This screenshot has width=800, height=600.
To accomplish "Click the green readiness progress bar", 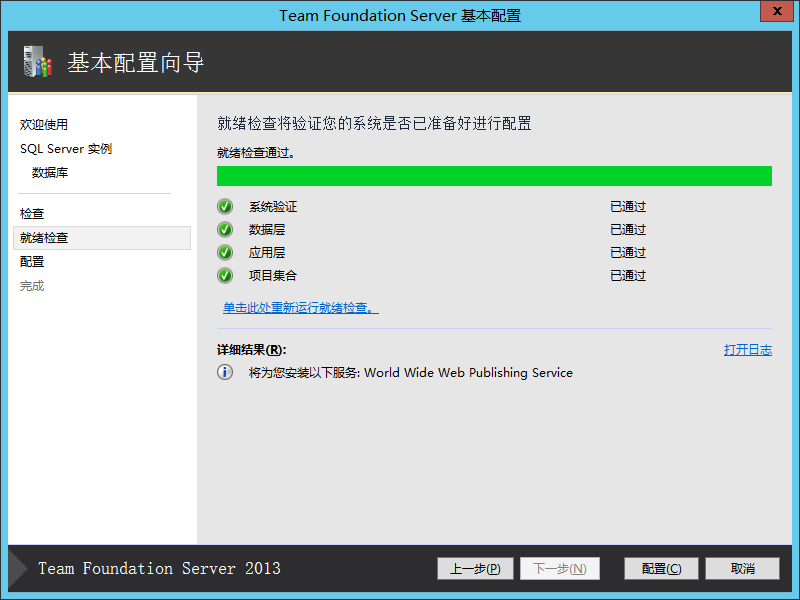I will click(494, 176).
